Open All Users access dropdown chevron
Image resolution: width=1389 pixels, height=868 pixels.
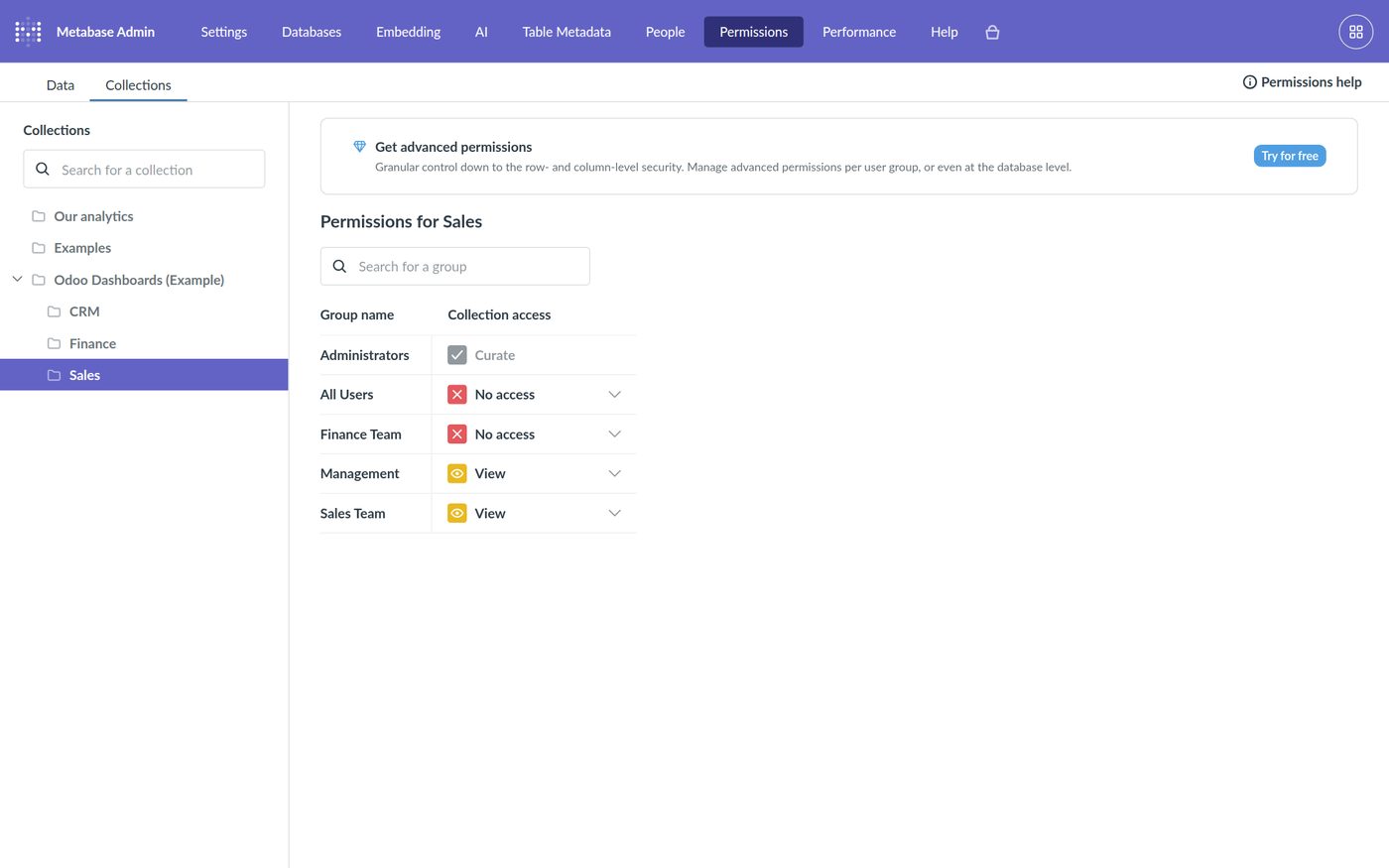[x=615, y=395]
